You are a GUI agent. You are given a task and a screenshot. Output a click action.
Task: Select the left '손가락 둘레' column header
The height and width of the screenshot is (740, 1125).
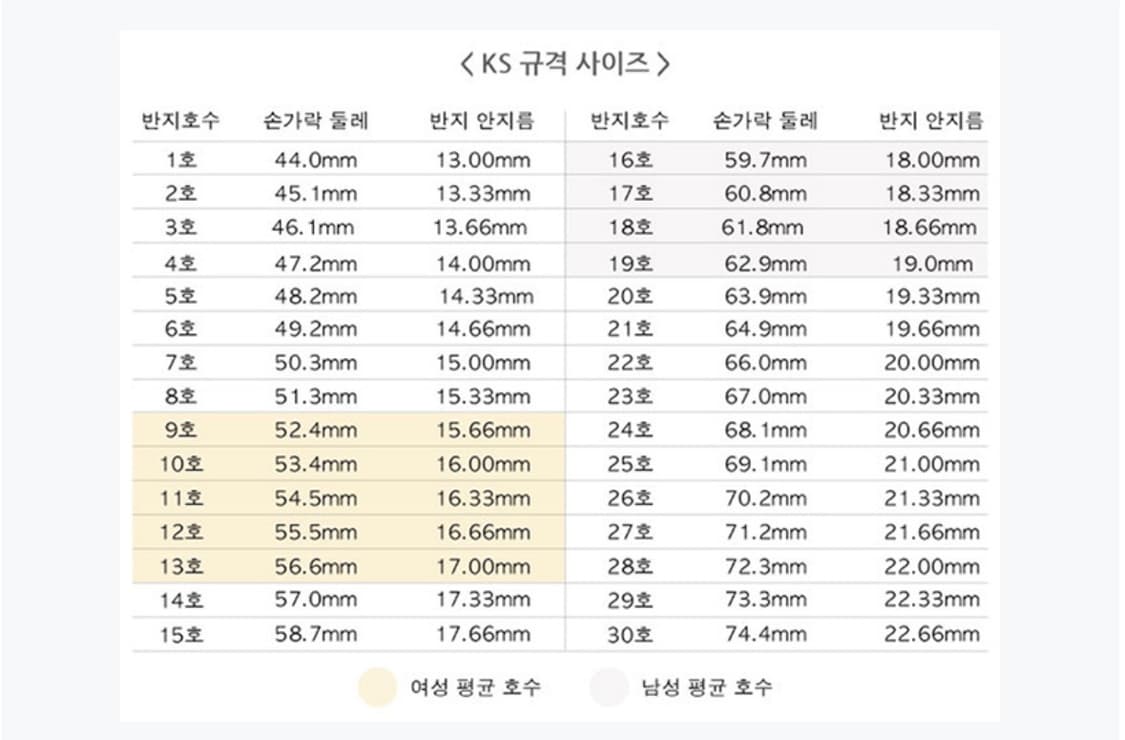click(316, 122)
